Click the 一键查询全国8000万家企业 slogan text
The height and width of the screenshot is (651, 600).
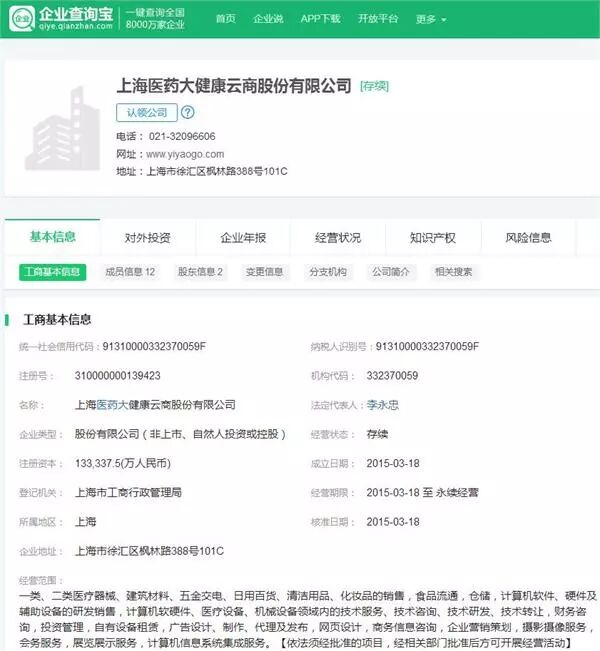click(155, 19)
